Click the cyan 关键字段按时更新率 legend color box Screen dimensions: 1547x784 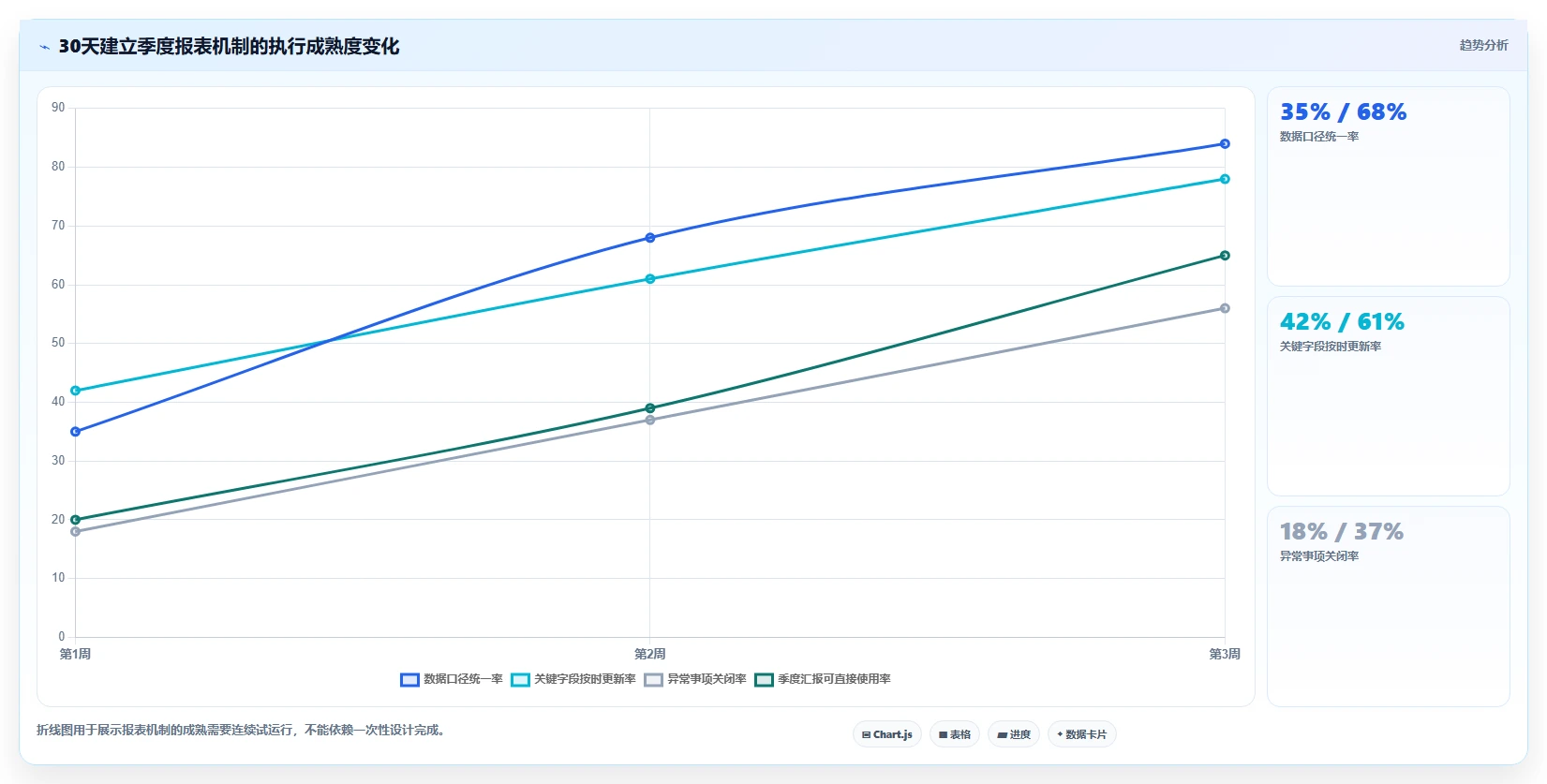point(520,680)
